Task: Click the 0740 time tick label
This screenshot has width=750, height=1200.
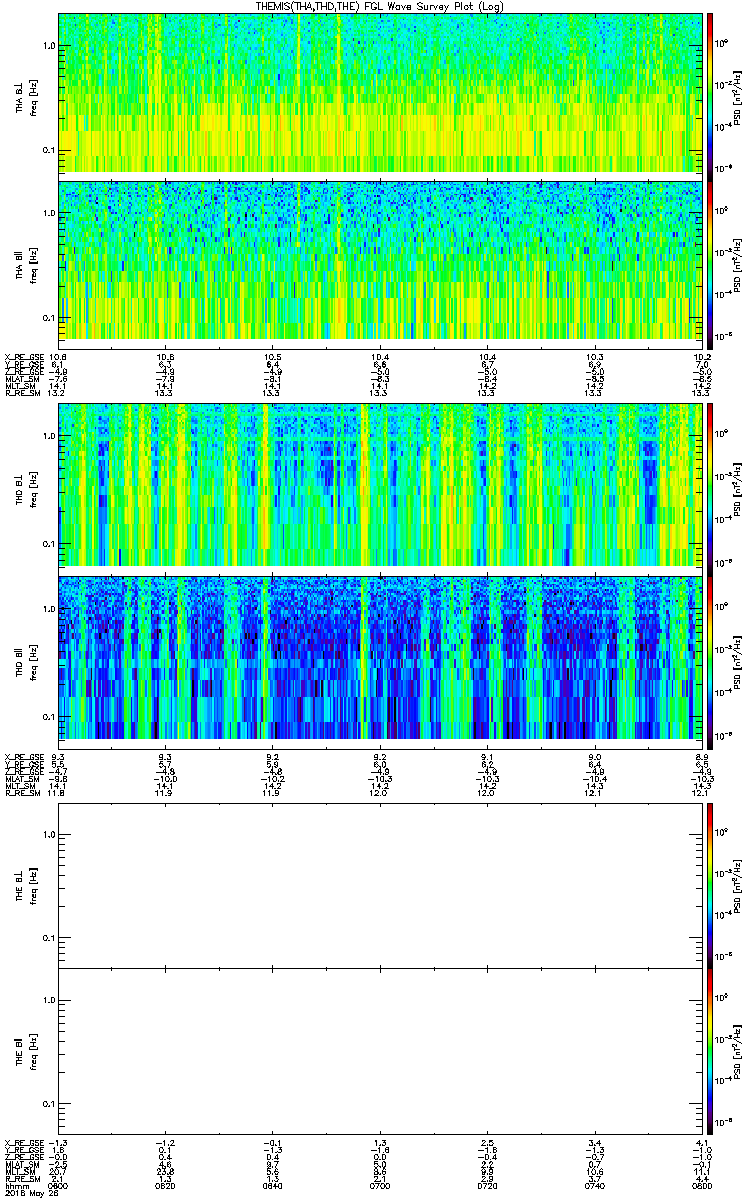Action: [594, 1185]
